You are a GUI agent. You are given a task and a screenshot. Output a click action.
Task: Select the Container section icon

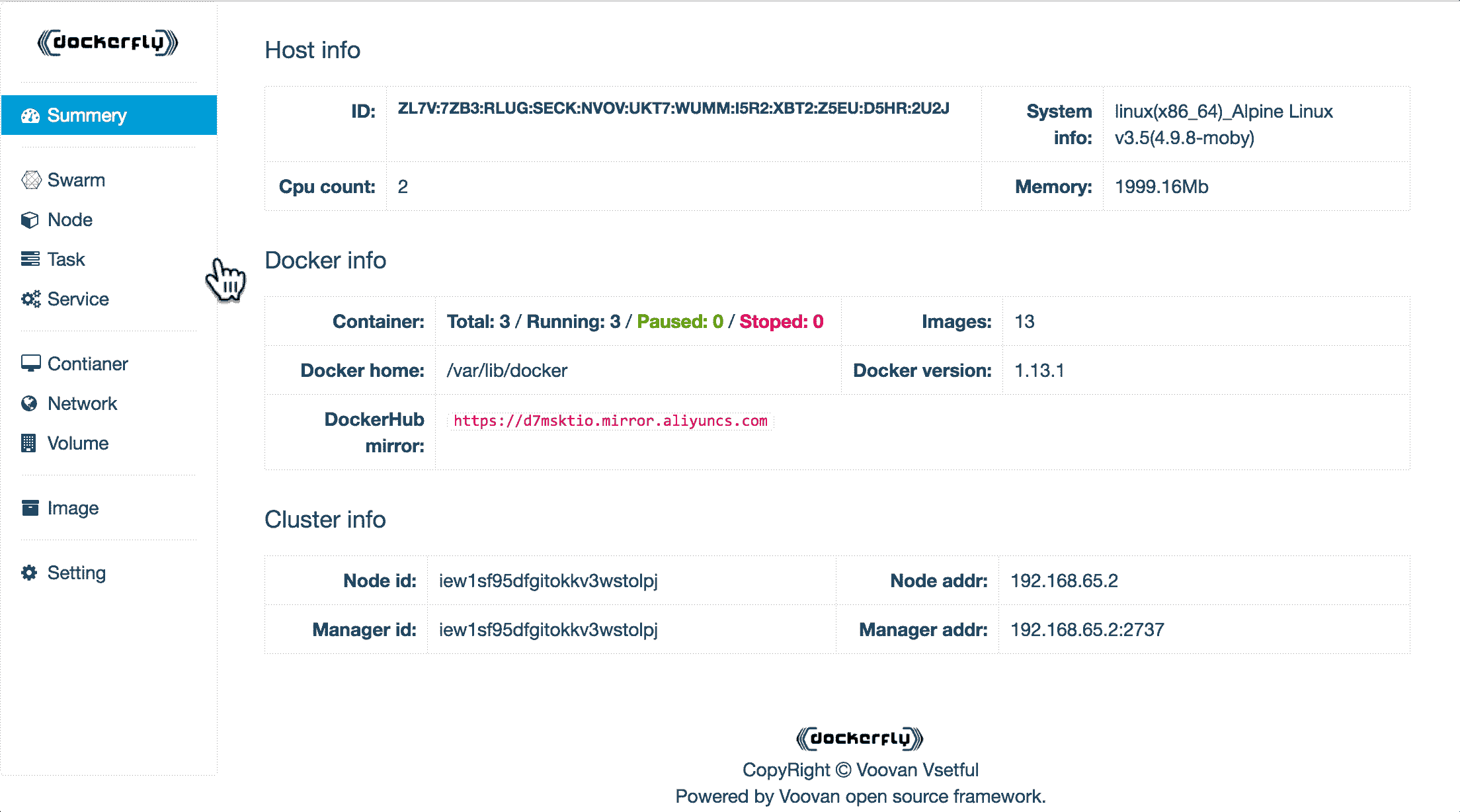tap(31, 363)
